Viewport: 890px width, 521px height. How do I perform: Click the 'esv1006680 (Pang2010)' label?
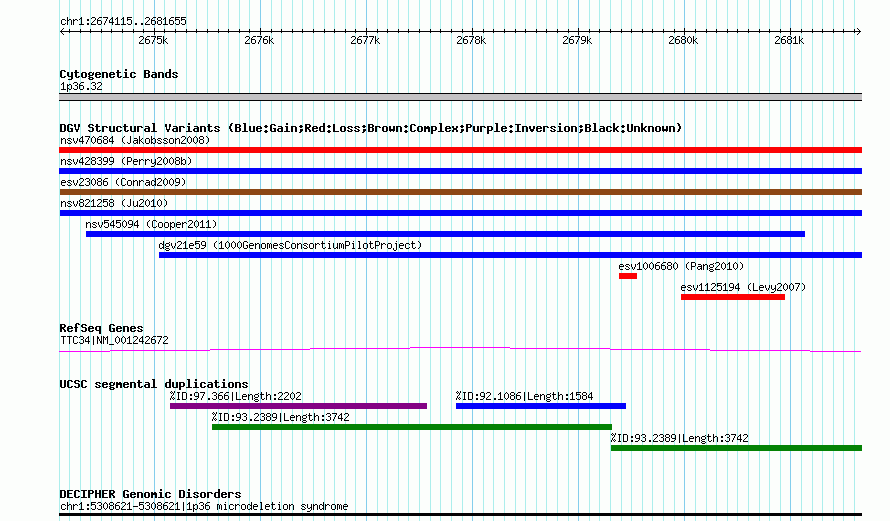tap(681, 266)
